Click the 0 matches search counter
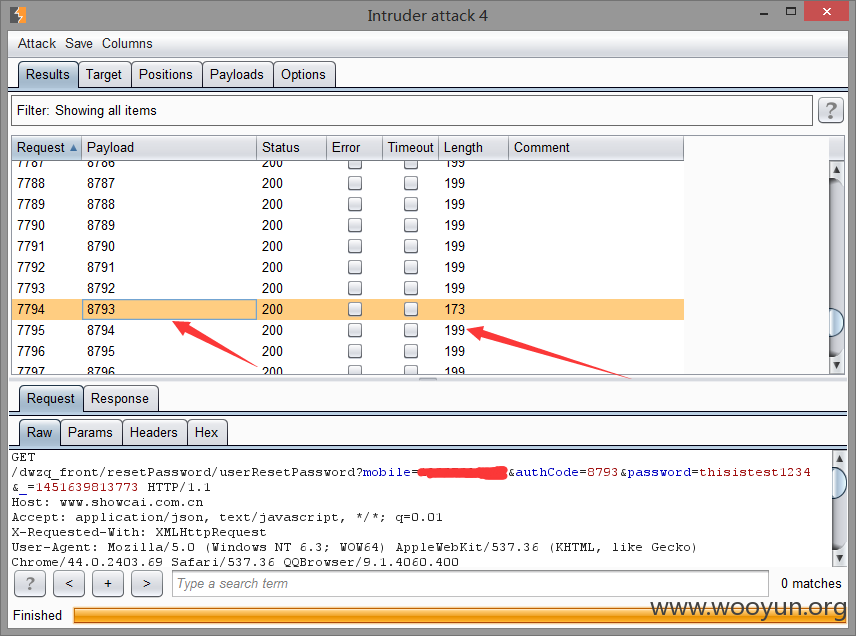Image resolution: width=856 pixels, height=636 pixels. tap(811, 584)
